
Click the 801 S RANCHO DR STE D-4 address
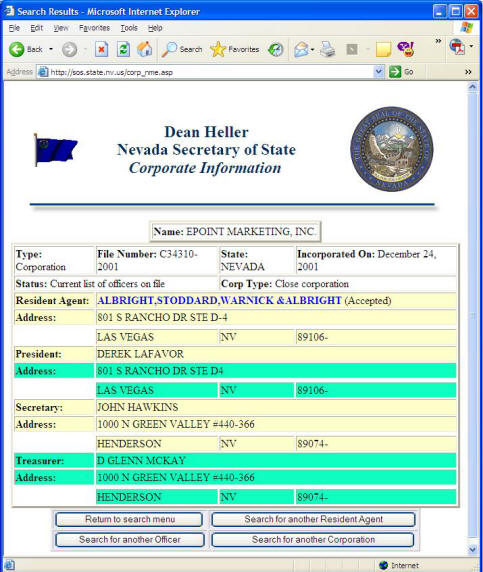pos(162,317)
